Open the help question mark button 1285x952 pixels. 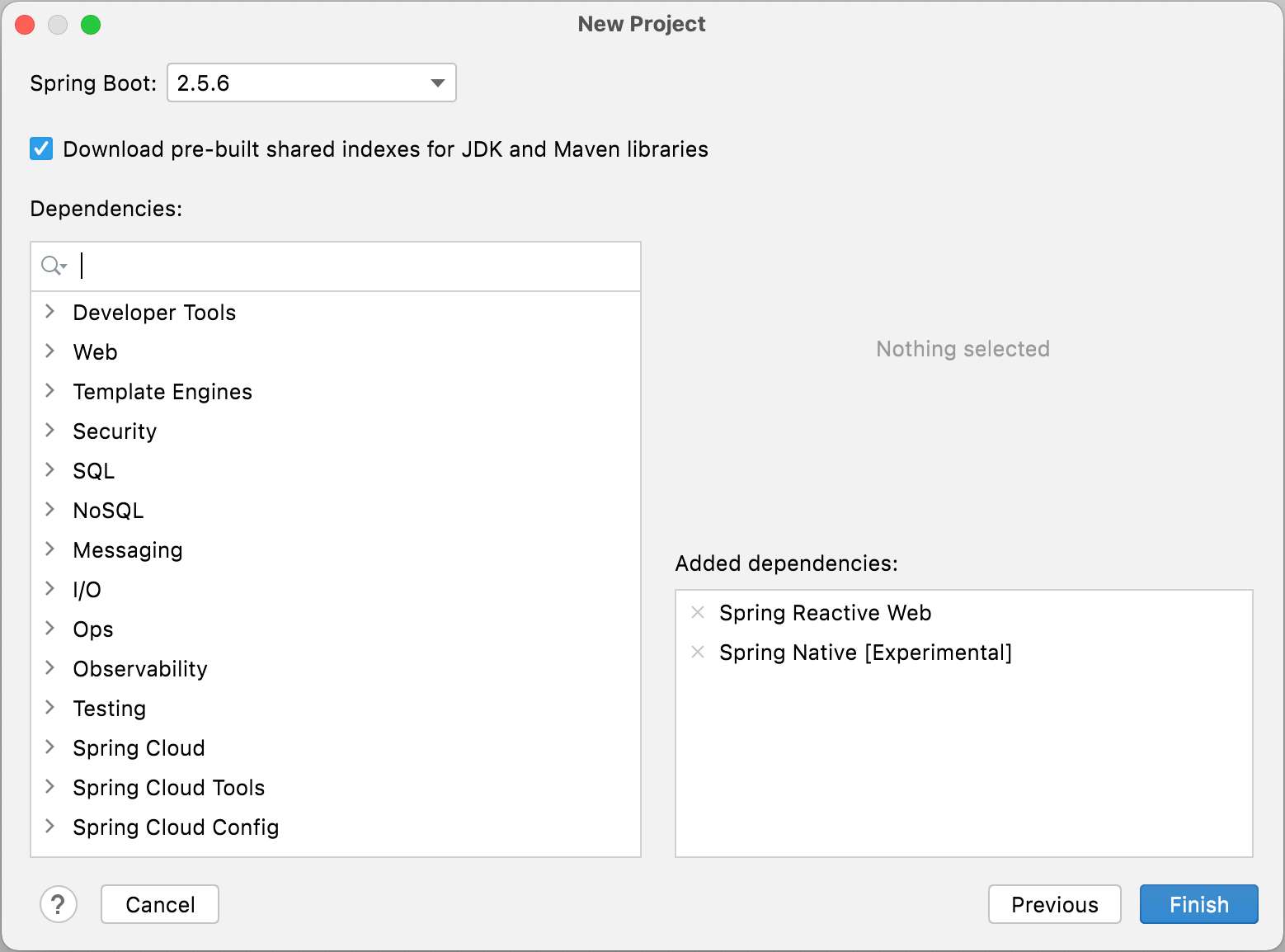pos(58,904)
